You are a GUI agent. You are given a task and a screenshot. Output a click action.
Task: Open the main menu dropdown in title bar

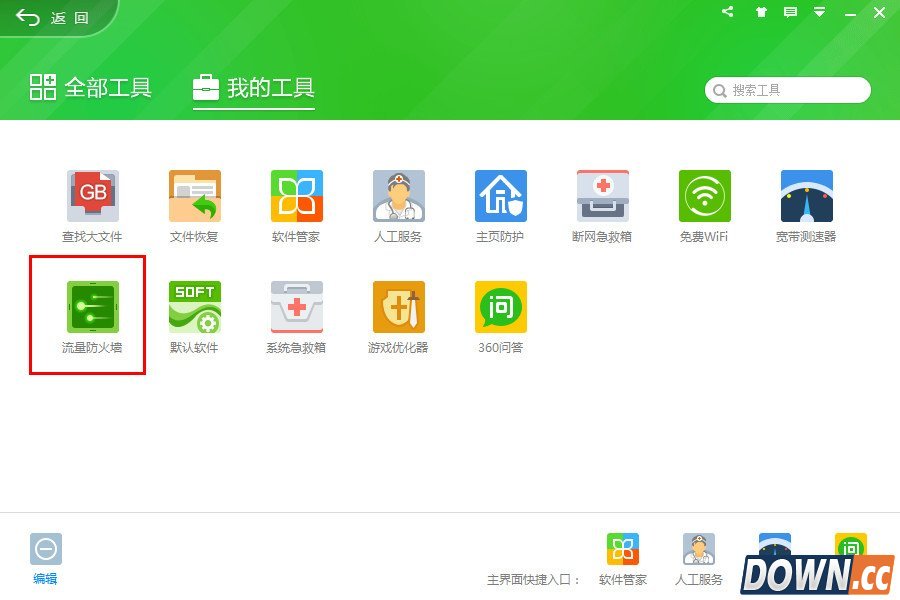pos(819,13)
